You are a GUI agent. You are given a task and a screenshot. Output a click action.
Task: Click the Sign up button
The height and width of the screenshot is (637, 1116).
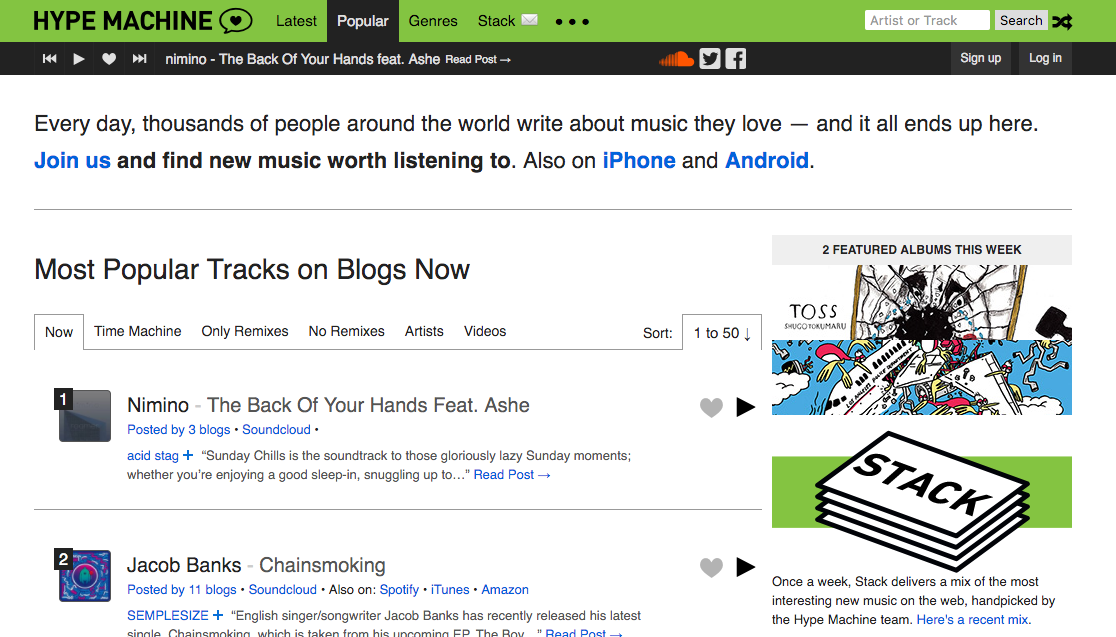click(x=981, y=58)
